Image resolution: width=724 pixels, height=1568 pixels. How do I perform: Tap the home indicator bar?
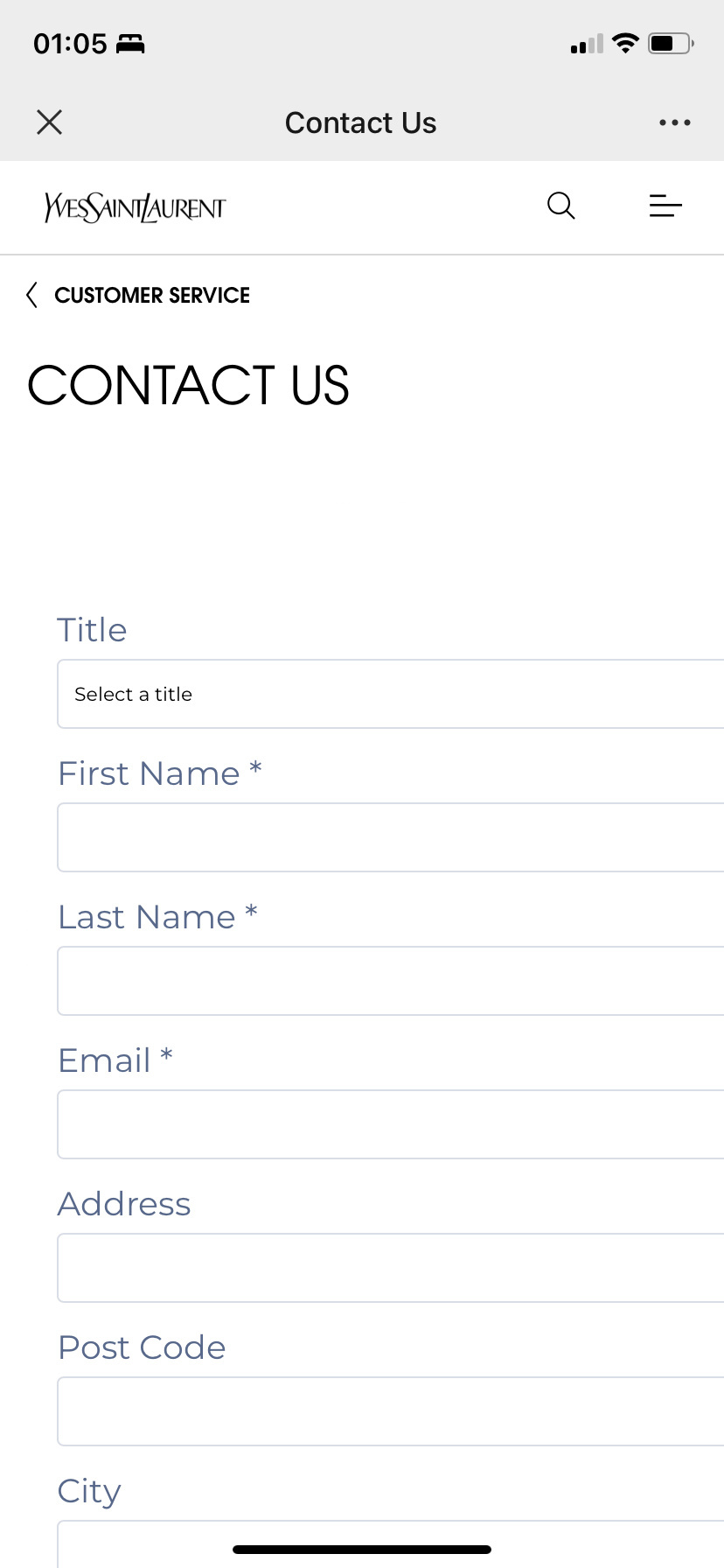362,1550
